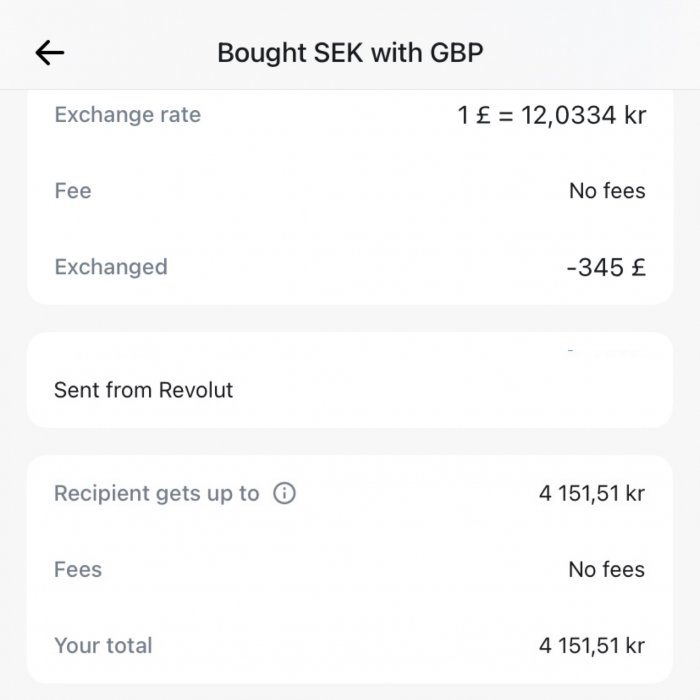Tap the back arrow in the header
Screen dimensions: 700x700
(49, 53)
